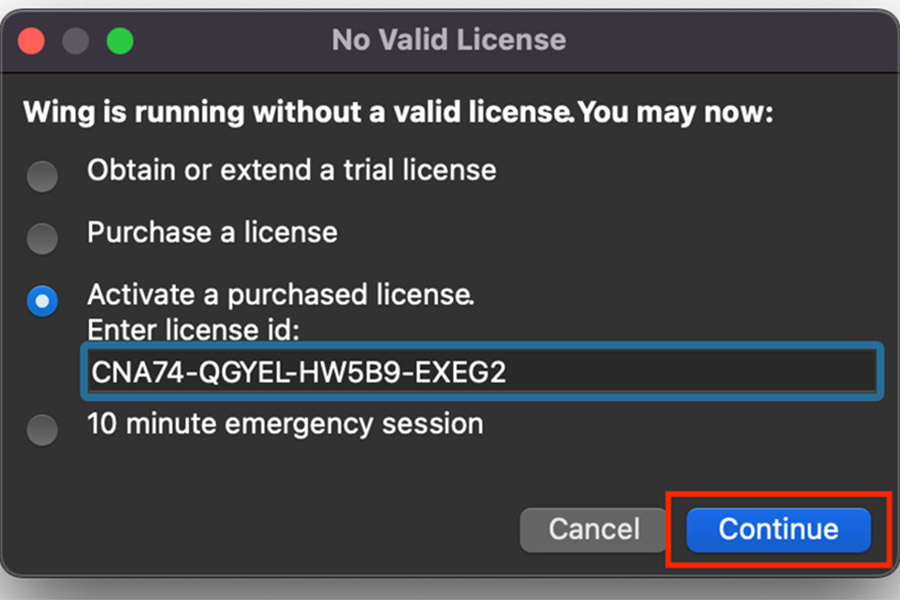Image resolution: width=900 pixels, height=600 pixels.
Task: Select the Activate a purchased license radio
Action: (42, 301)
